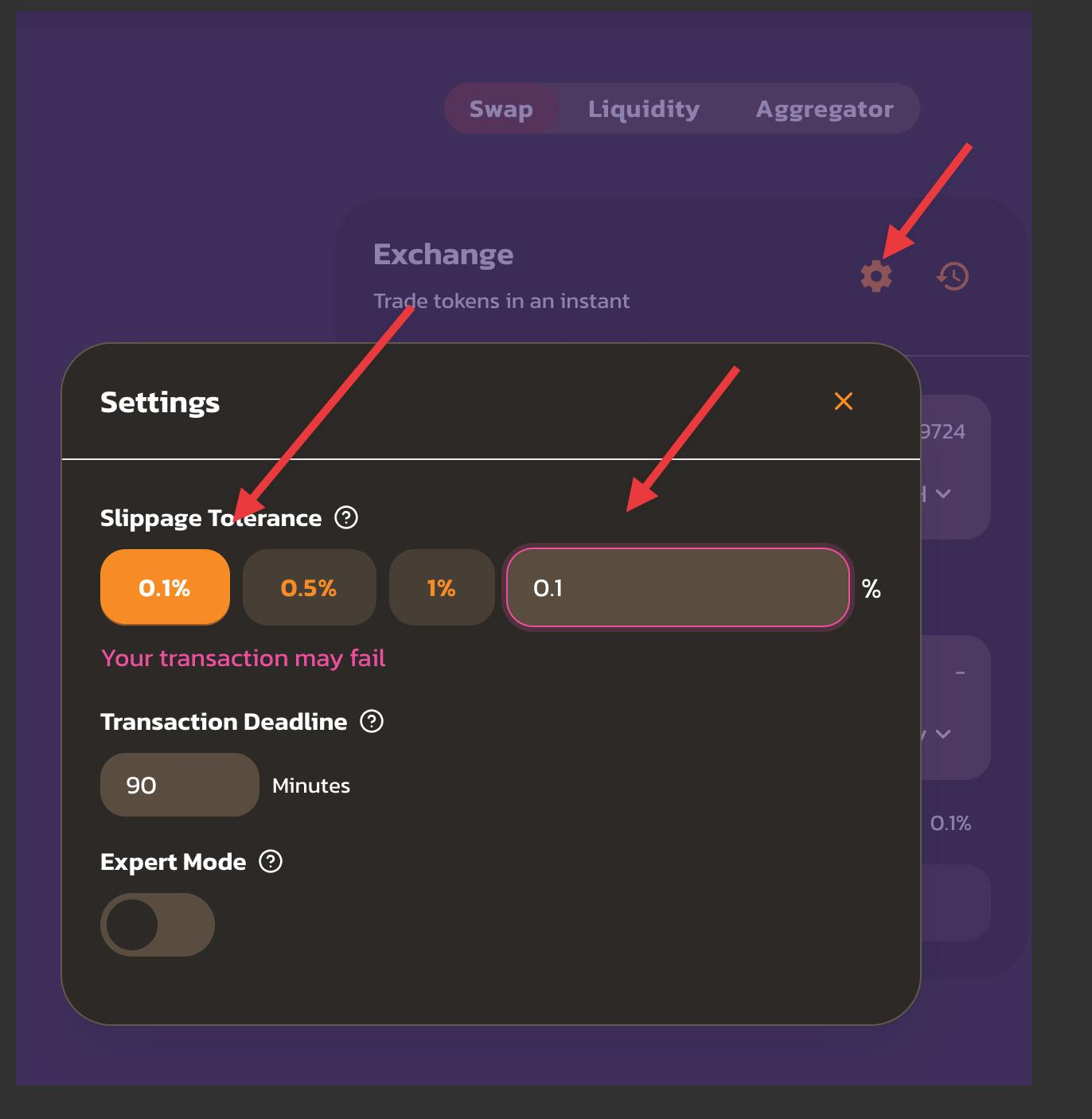Open the transaction history clock icon
Screen dimensions: 1092x1119
(x=953, y=276)
